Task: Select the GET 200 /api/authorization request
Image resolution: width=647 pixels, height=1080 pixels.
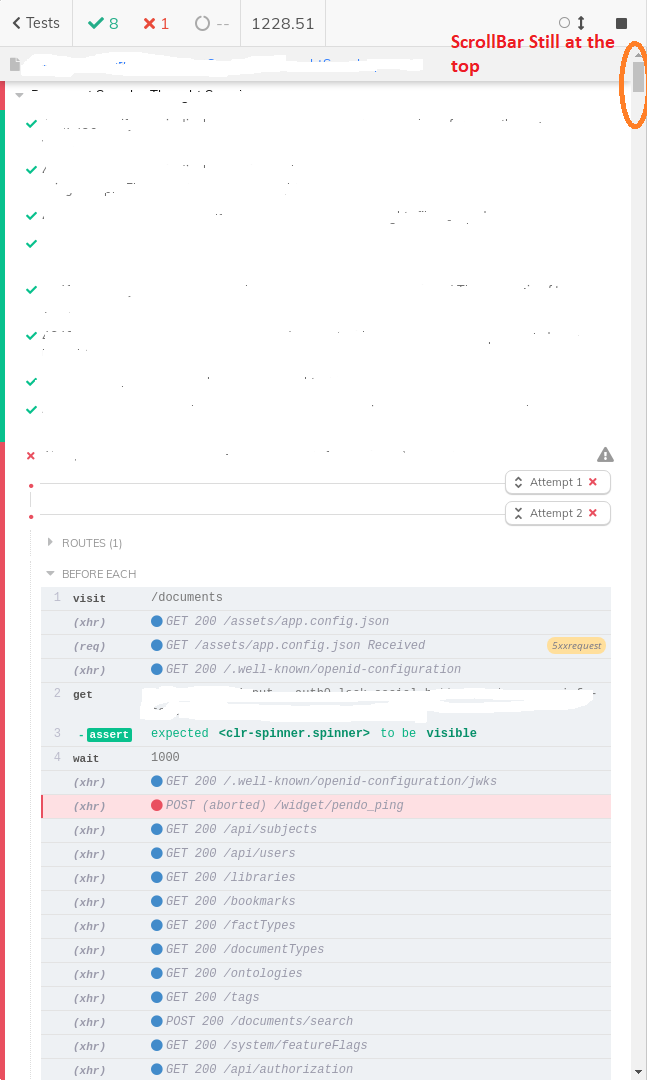Action: click(x=326, y=1070)
